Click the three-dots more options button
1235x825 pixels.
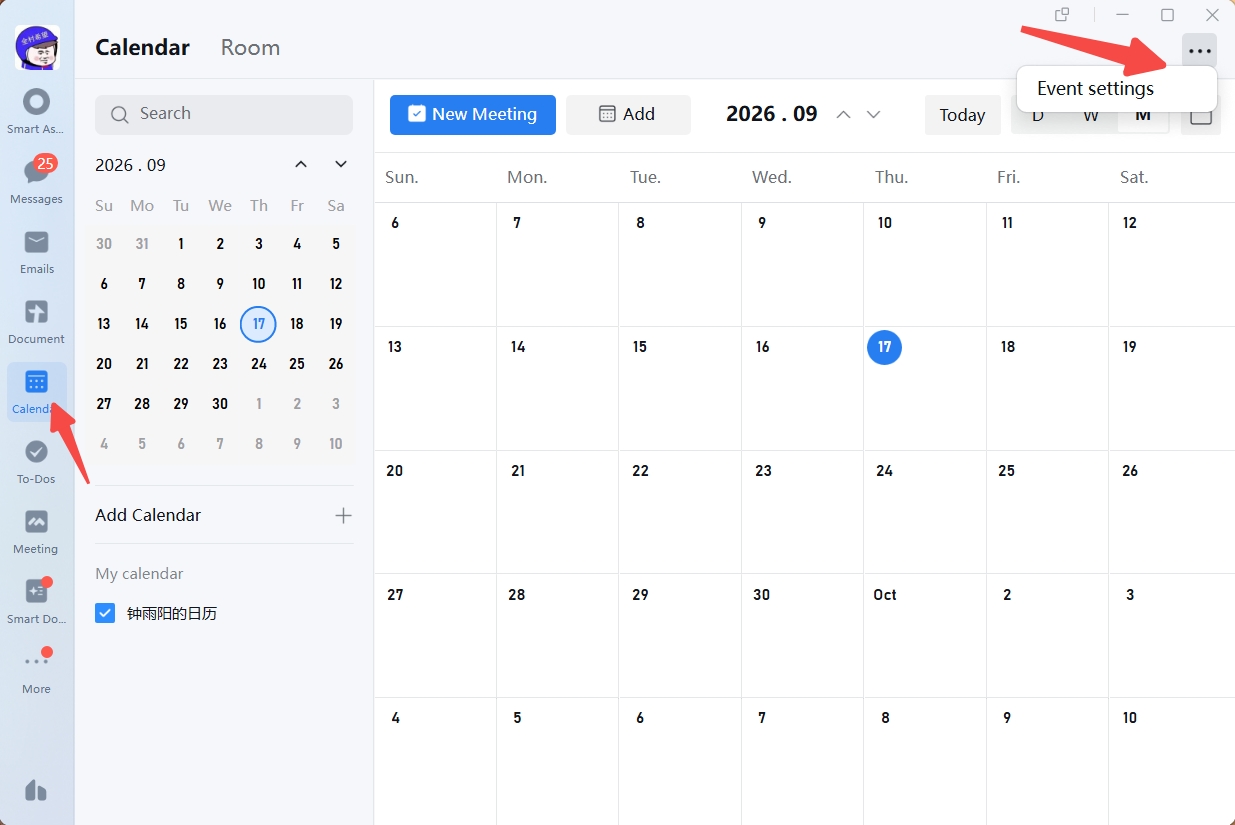[1199, 51]
